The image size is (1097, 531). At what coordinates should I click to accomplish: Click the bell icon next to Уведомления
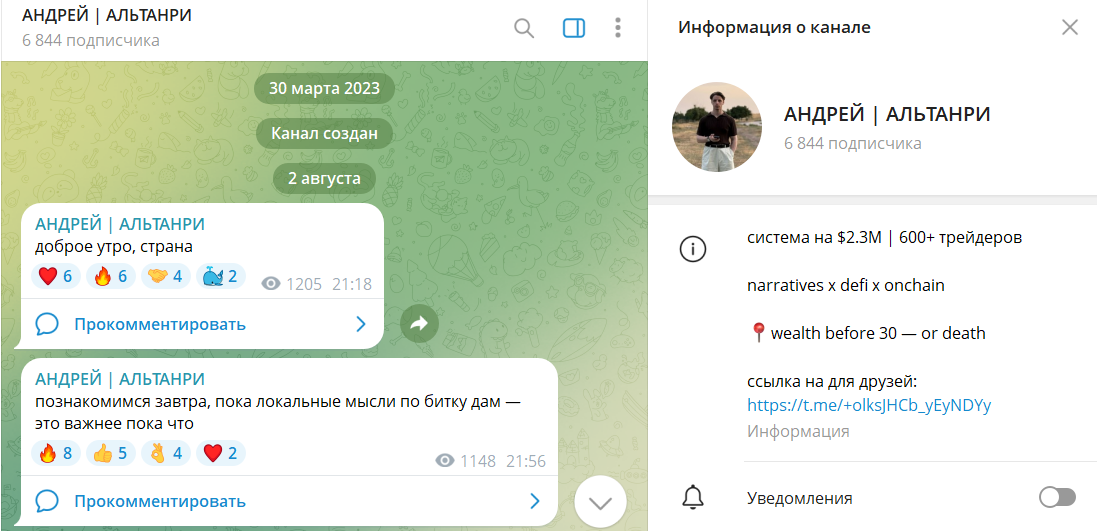click(693, 498)
